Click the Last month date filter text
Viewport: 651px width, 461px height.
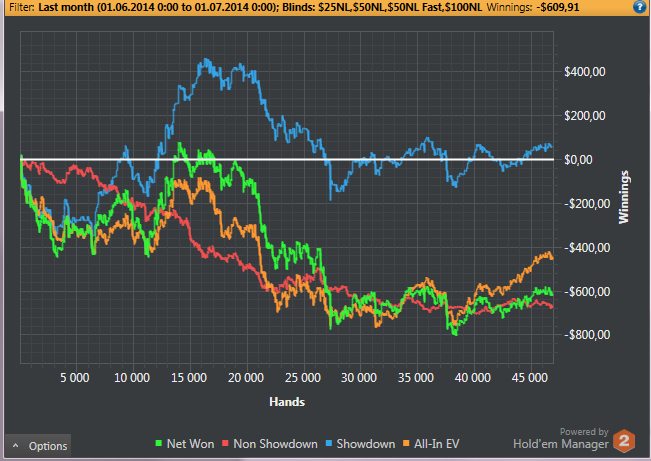point(158,7)
